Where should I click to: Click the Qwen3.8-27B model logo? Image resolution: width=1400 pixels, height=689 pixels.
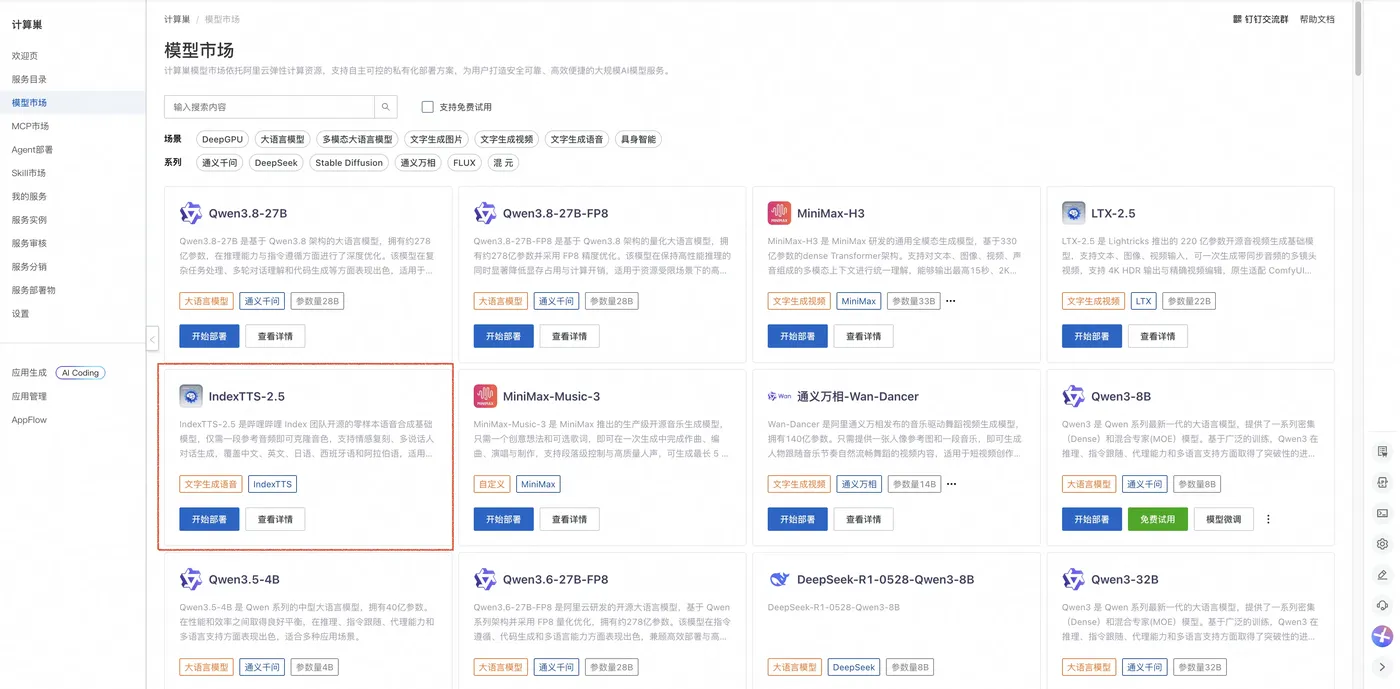[x=190, y=213]
